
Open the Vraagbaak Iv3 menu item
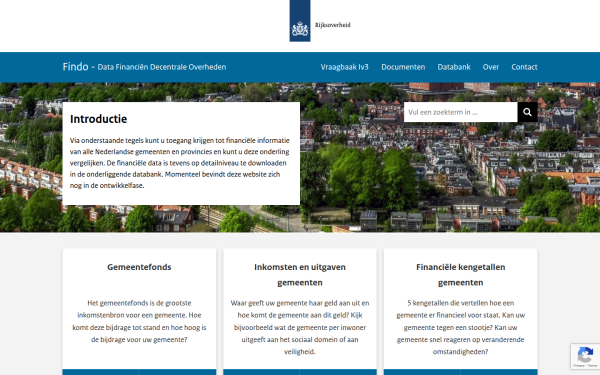coord(344,67)
